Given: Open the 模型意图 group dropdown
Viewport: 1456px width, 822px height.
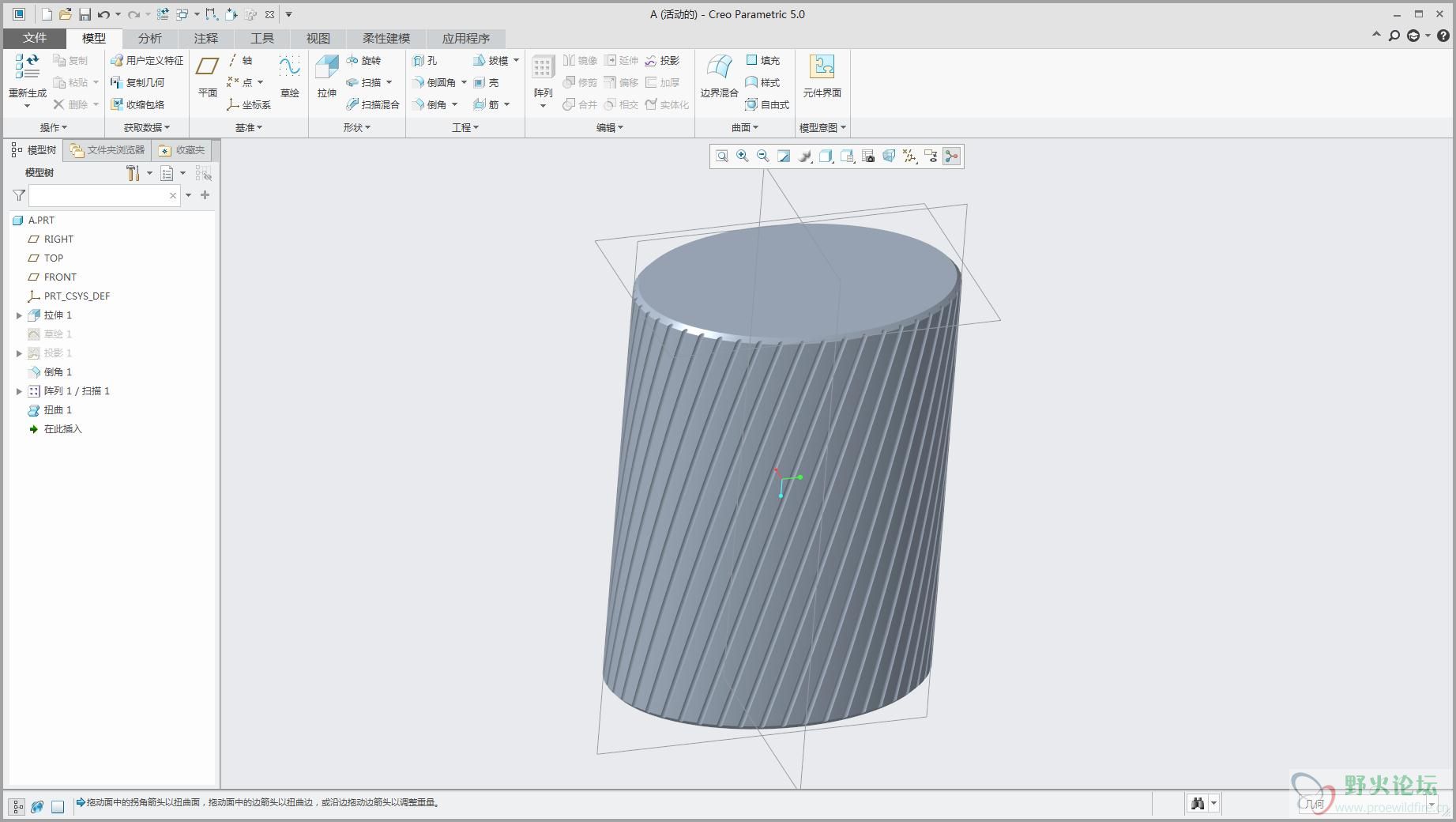Looking at the screenshot, I should tap(822, 127).
